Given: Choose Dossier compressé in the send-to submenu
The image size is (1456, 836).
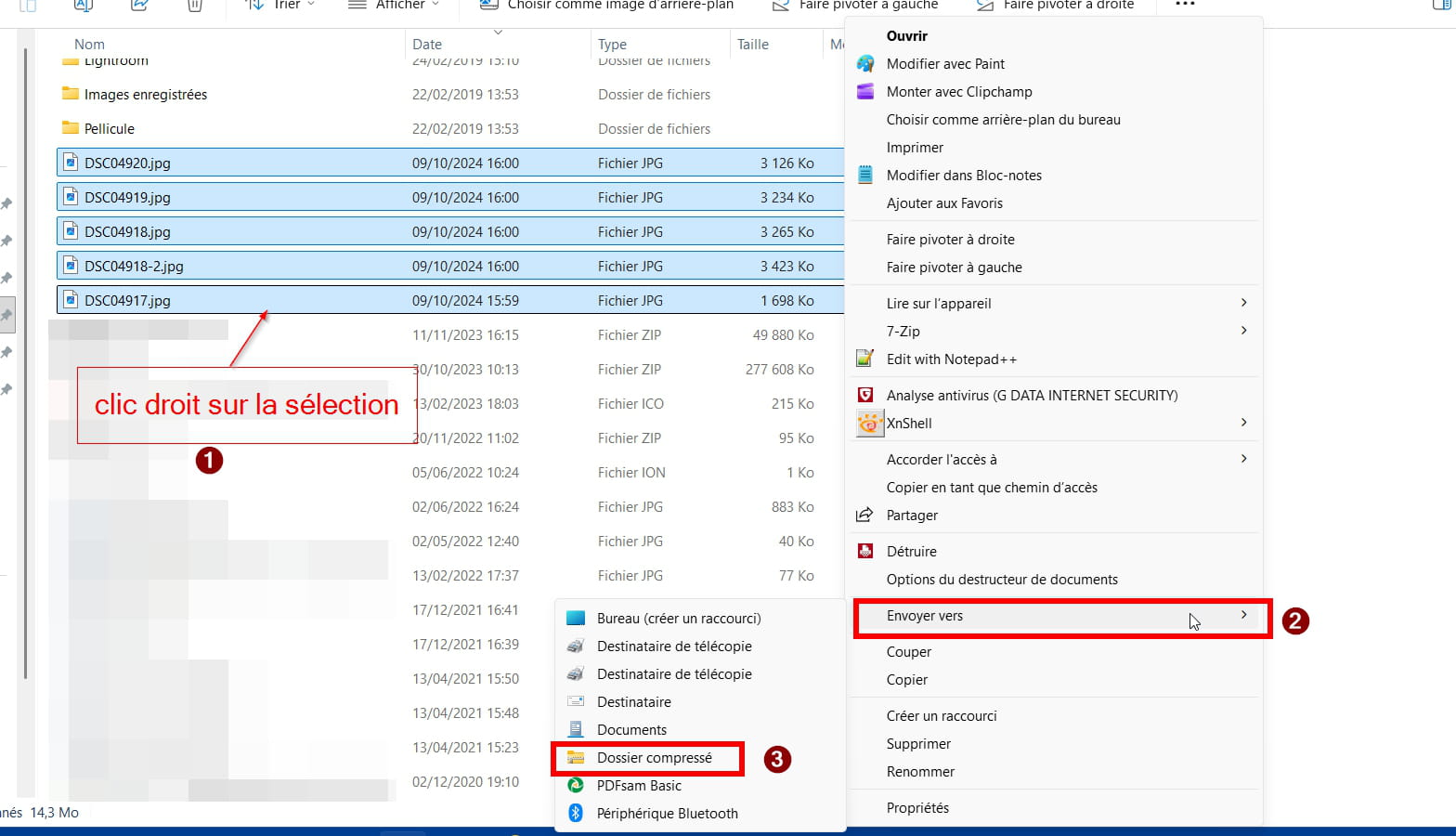Looking at the screenshot, I should click(x=654, y=758).
